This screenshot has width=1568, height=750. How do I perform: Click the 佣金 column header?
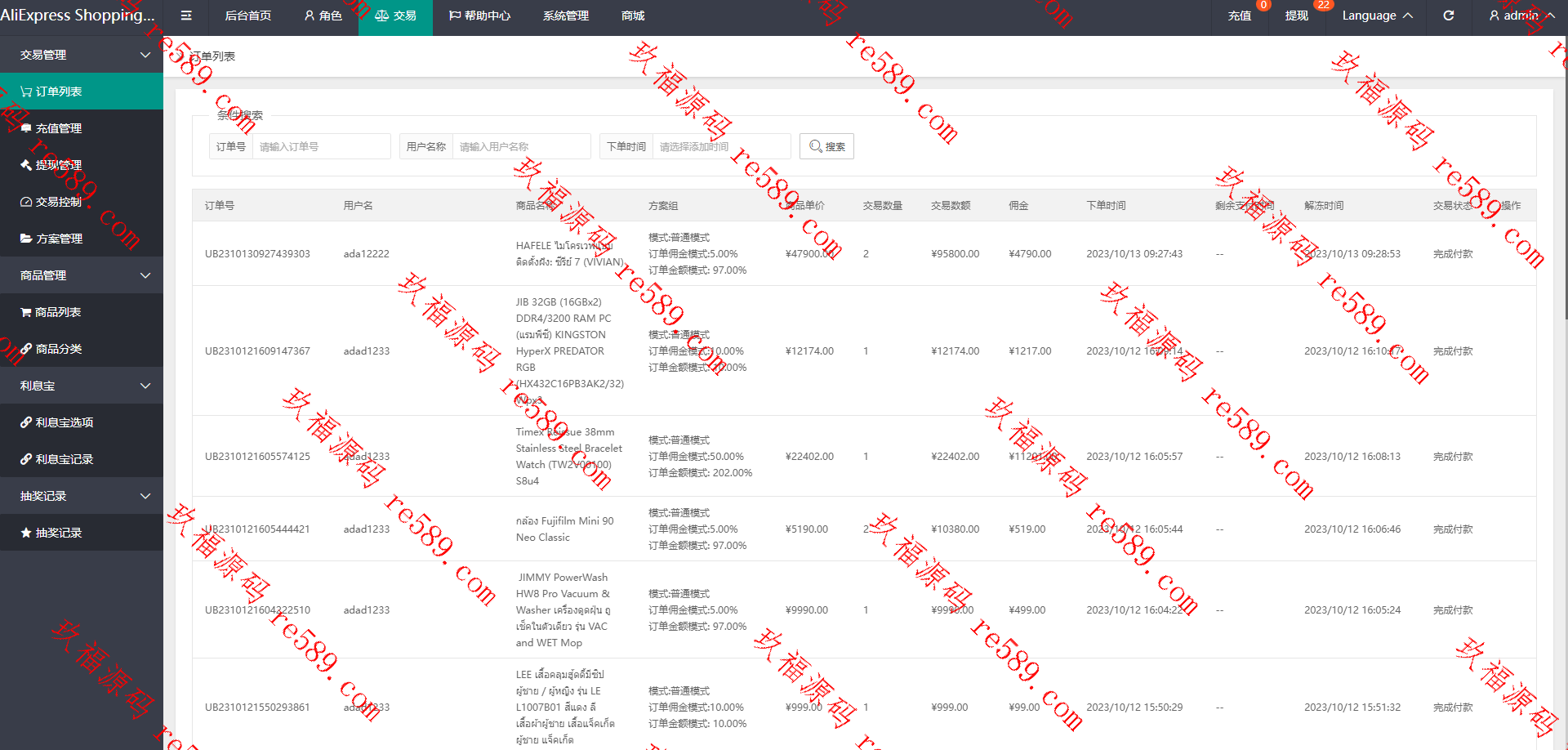[x=1018, y=206]
